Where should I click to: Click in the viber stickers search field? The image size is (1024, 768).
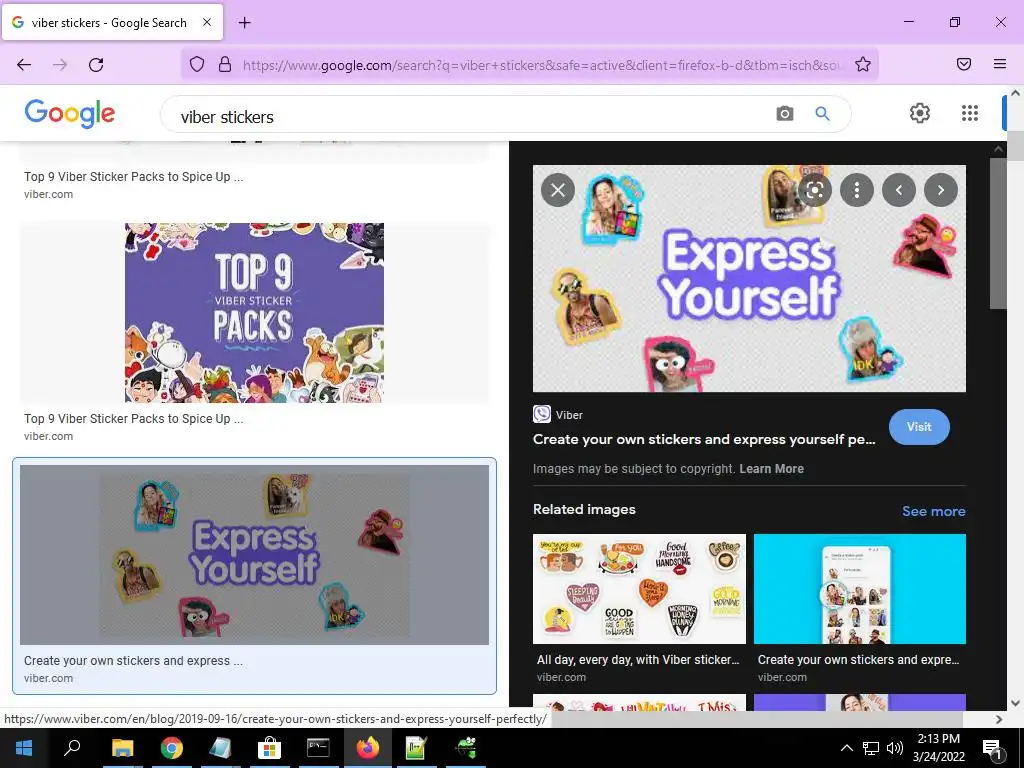pos(470,116)
